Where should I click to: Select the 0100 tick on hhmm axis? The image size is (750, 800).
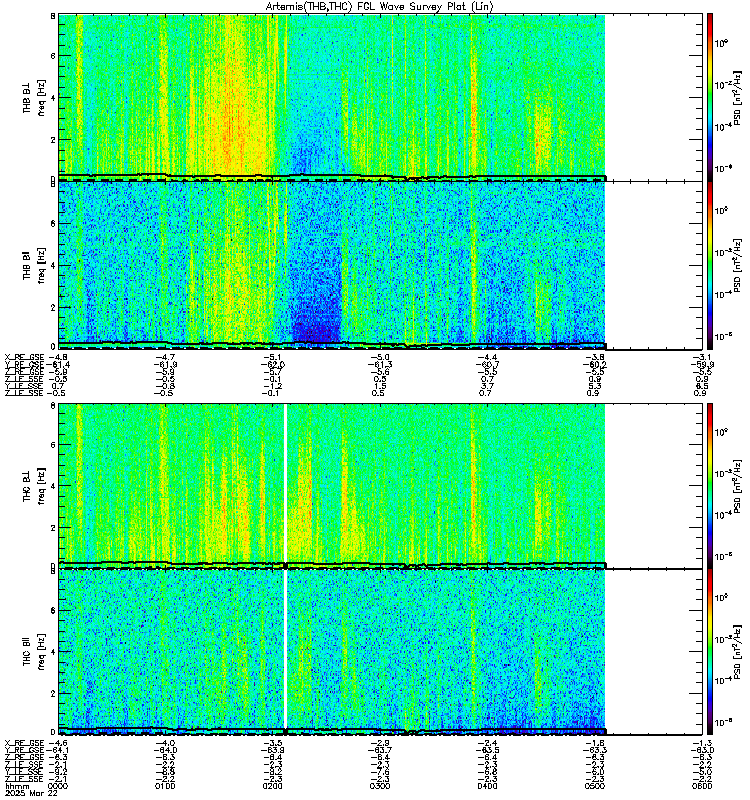click(166, 785)
